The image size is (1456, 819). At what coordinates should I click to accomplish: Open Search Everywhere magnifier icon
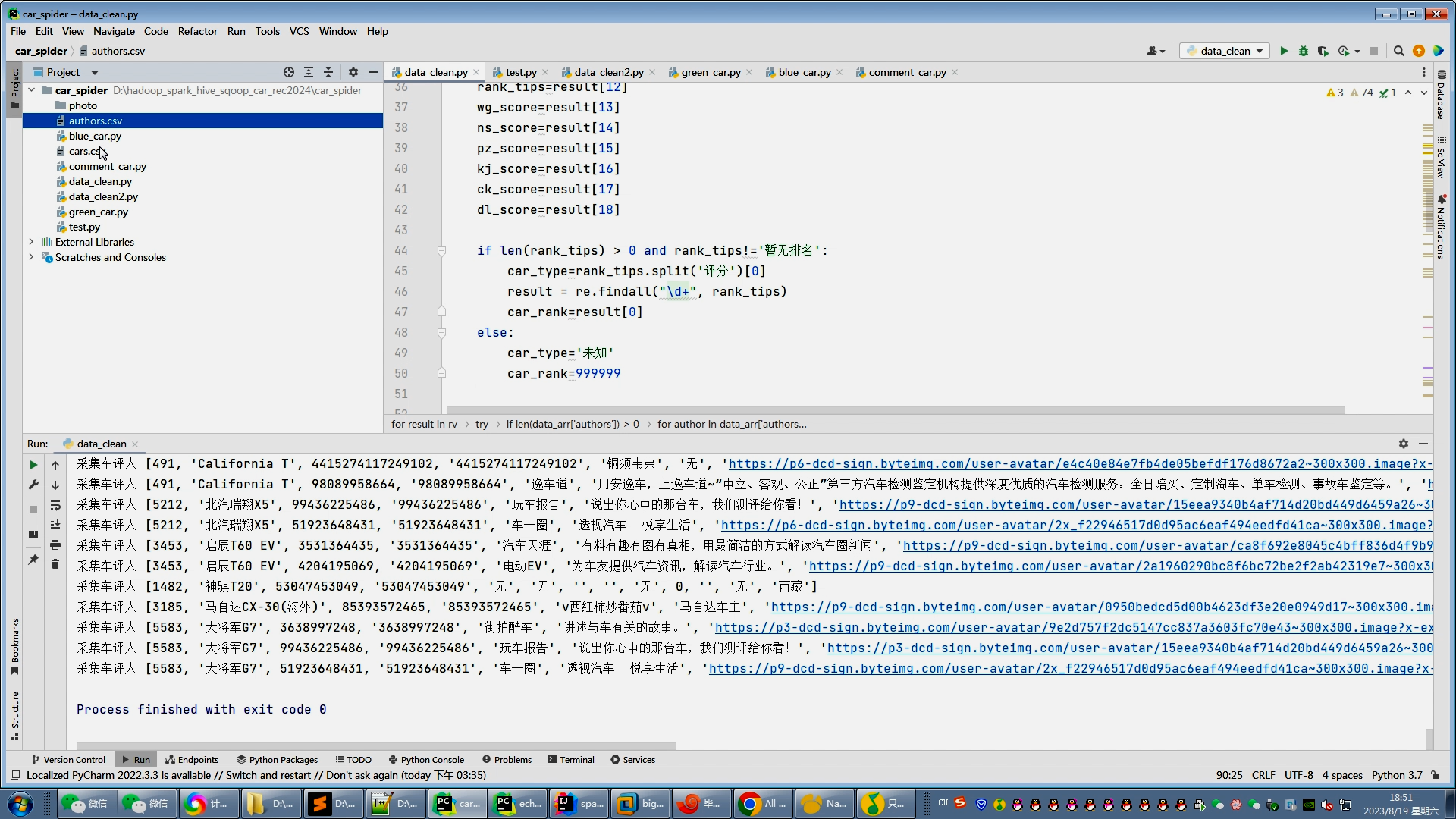tap(1399, 51)
